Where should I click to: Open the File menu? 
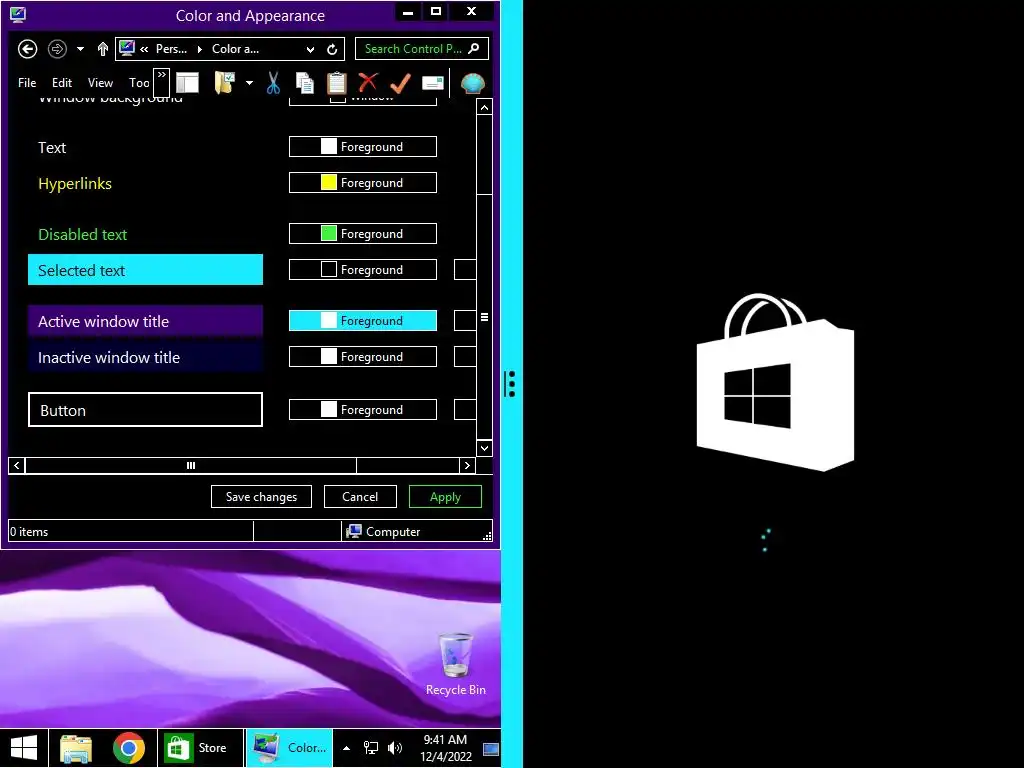pyautogui.click(x=27, y=83)
